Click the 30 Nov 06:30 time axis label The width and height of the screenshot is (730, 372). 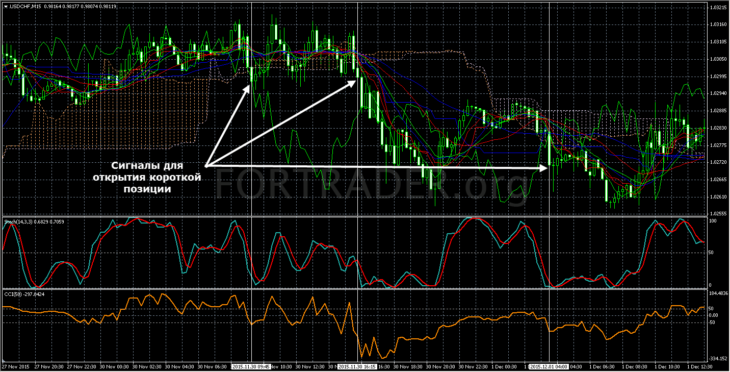(212, 367)
